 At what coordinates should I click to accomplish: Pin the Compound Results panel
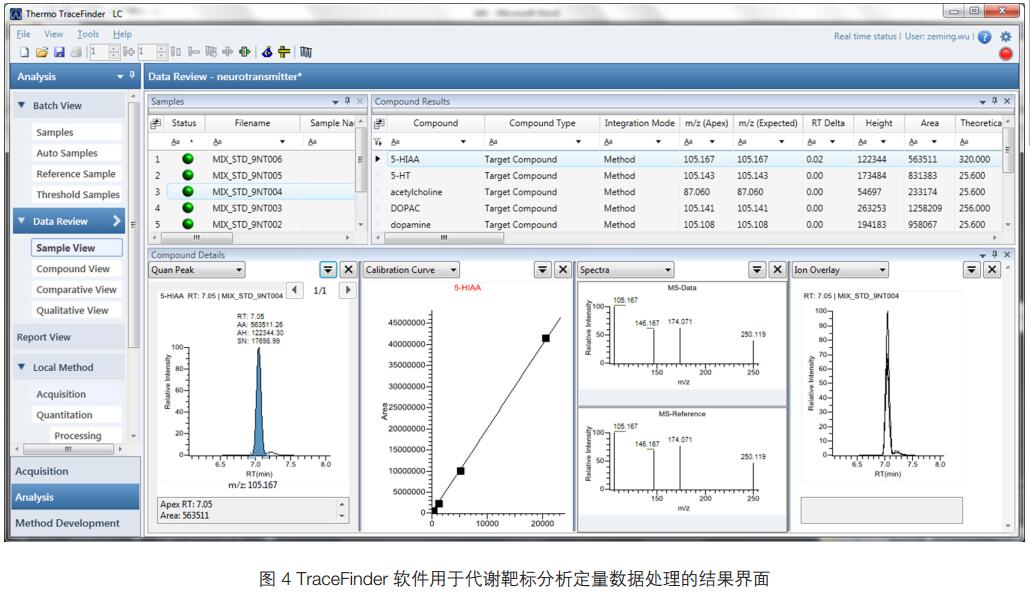coord(994,102)
